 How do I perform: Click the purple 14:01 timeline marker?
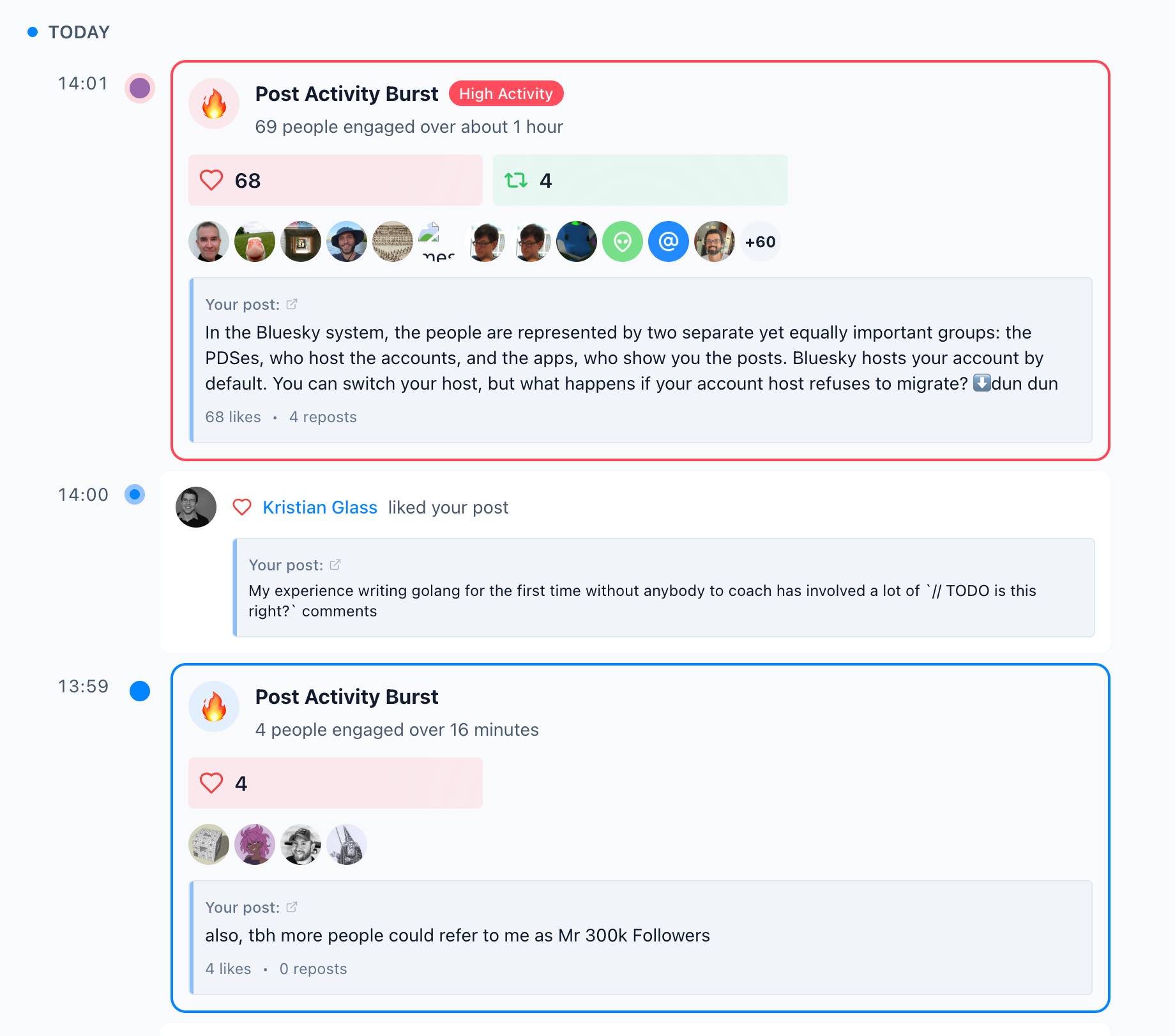coord(140,88)
